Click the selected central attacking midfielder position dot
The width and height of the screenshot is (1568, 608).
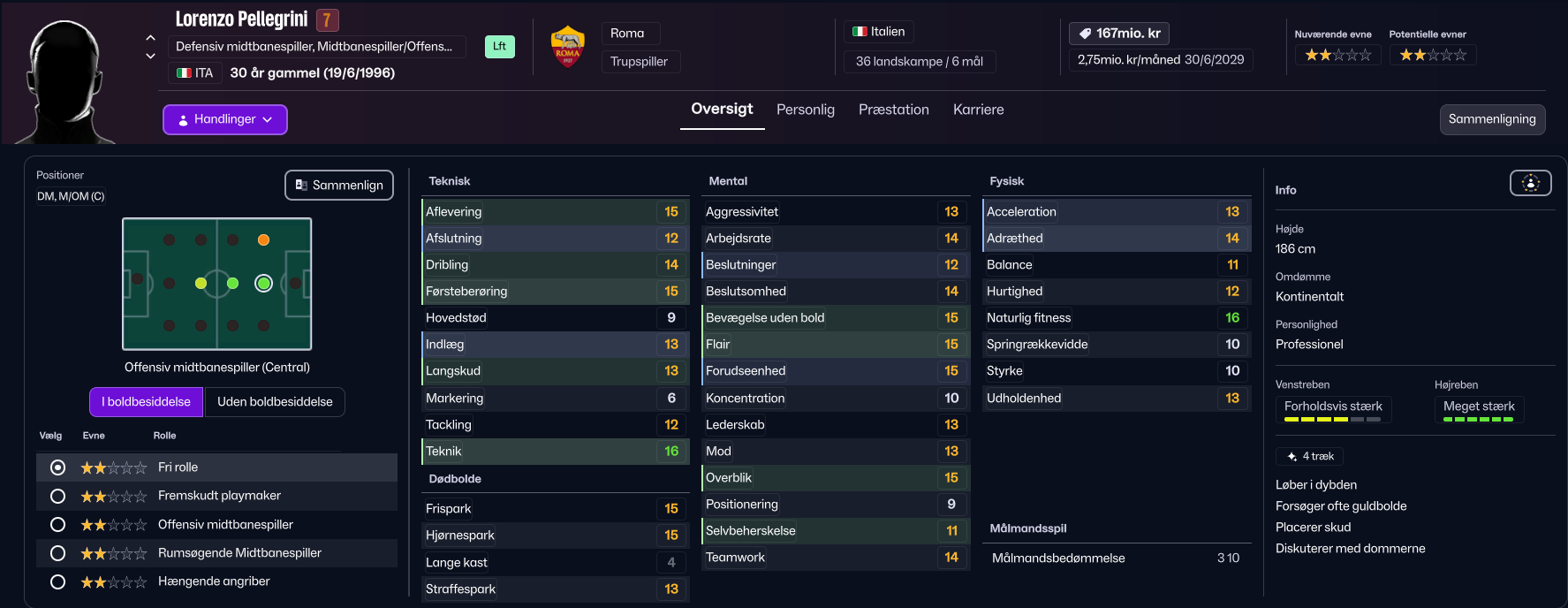(263, 284)
